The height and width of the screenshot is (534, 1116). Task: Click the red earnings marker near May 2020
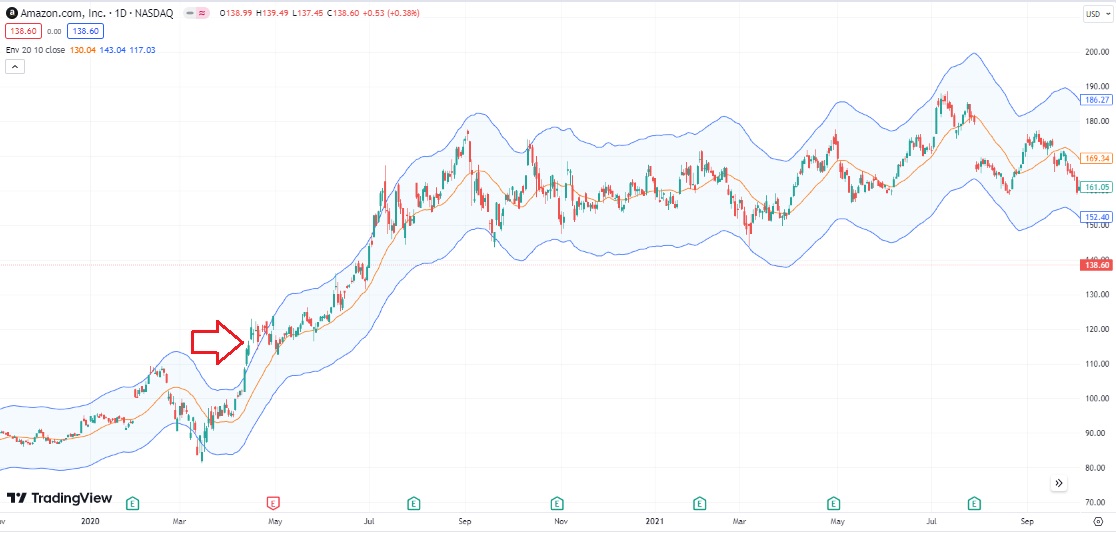273,503
